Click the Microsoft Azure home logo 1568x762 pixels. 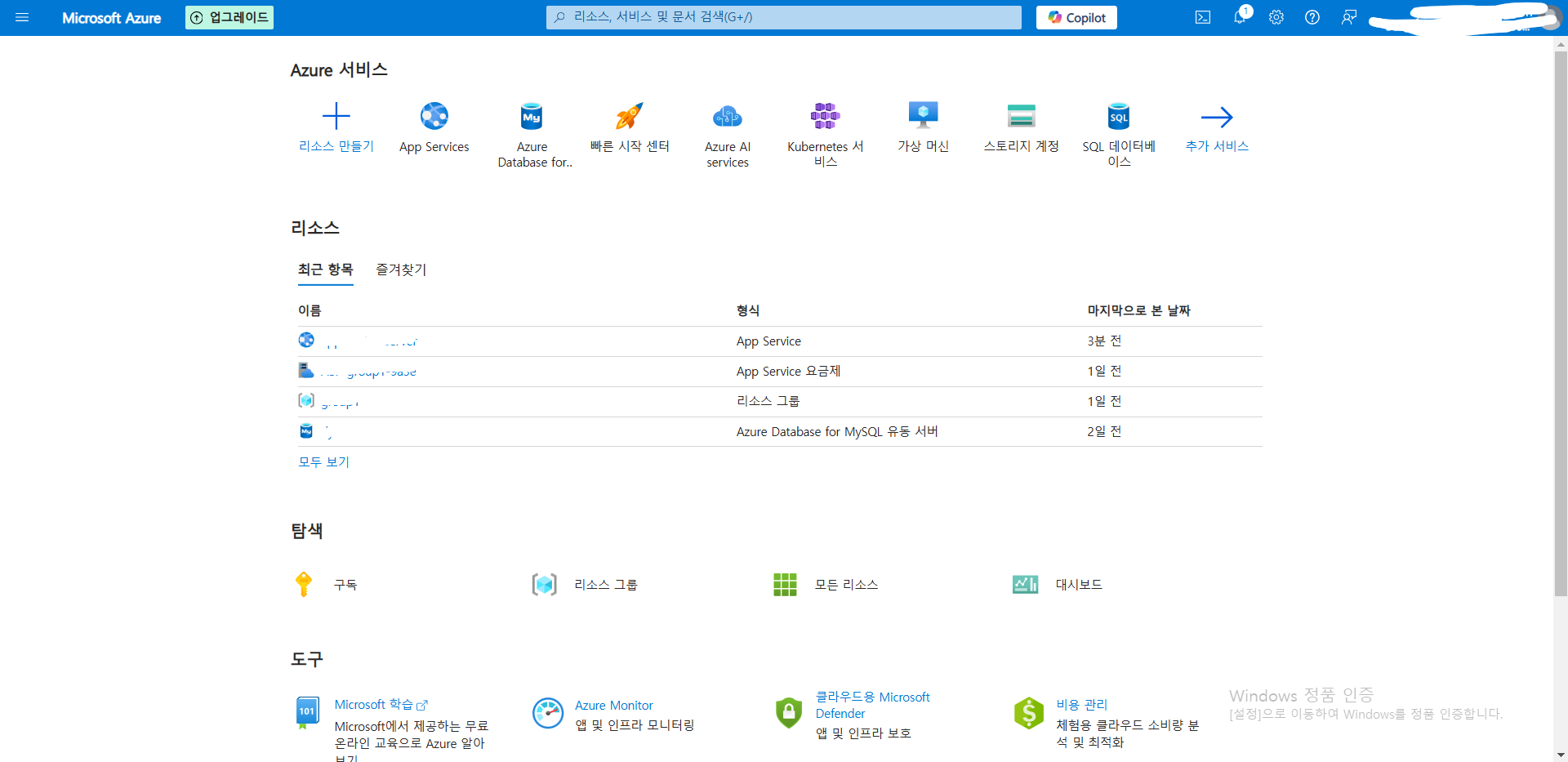(111, 18)
